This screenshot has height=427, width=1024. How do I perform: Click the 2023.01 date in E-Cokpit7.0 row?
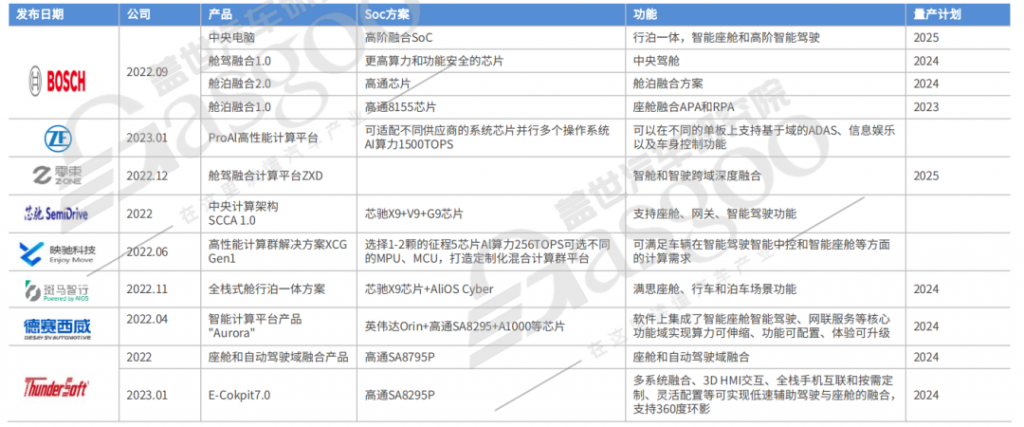(x=148, y=396)
